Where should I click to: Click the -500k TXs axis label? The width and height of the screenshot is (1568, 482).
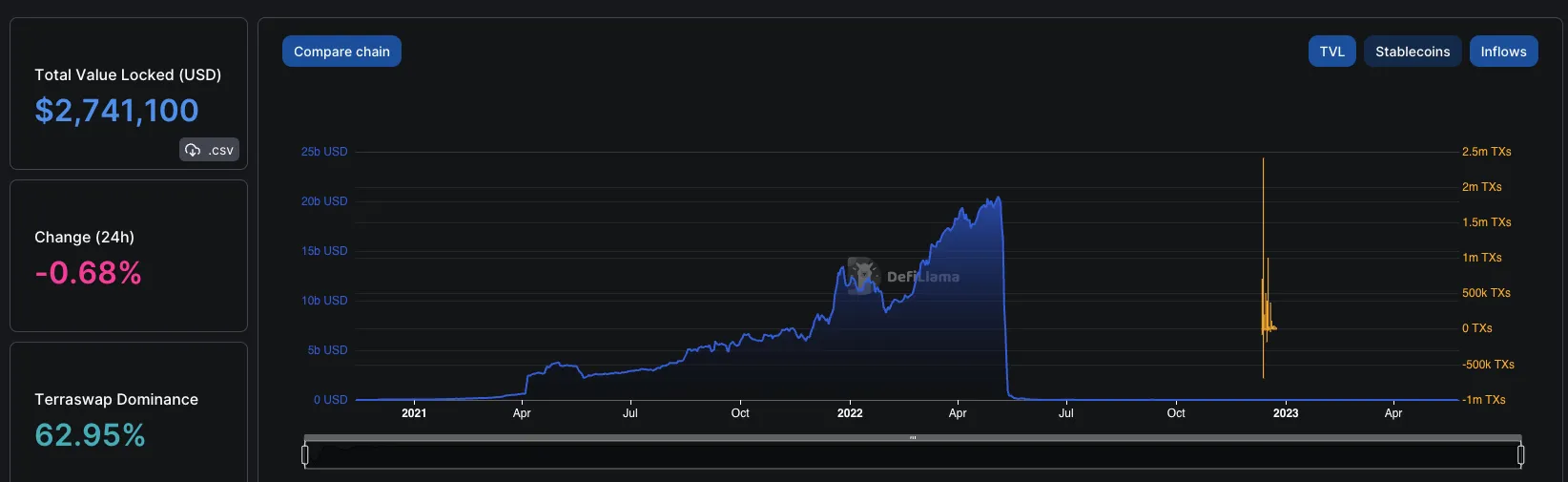coord(1488,365)
